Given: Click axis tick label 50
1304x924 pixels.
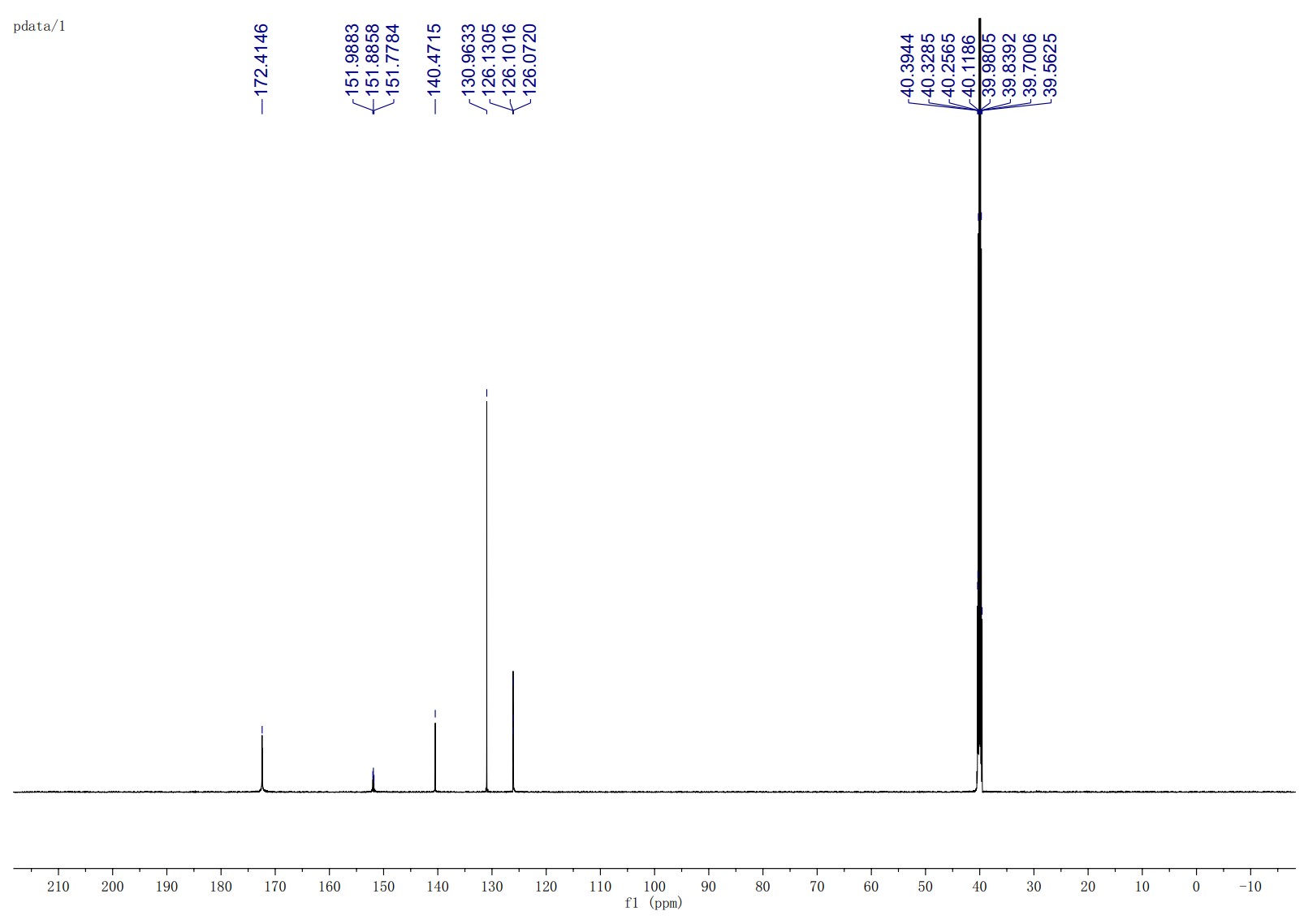Looking at the screenshot, I should pyautogui.click(x=926, y=887).
